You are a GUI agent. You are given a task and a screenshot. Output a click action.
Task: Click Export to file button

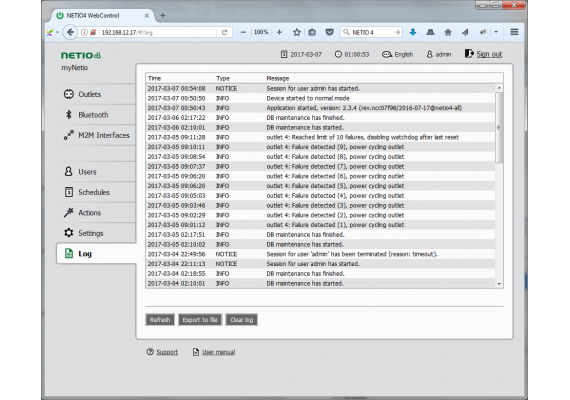coord(200,320)
